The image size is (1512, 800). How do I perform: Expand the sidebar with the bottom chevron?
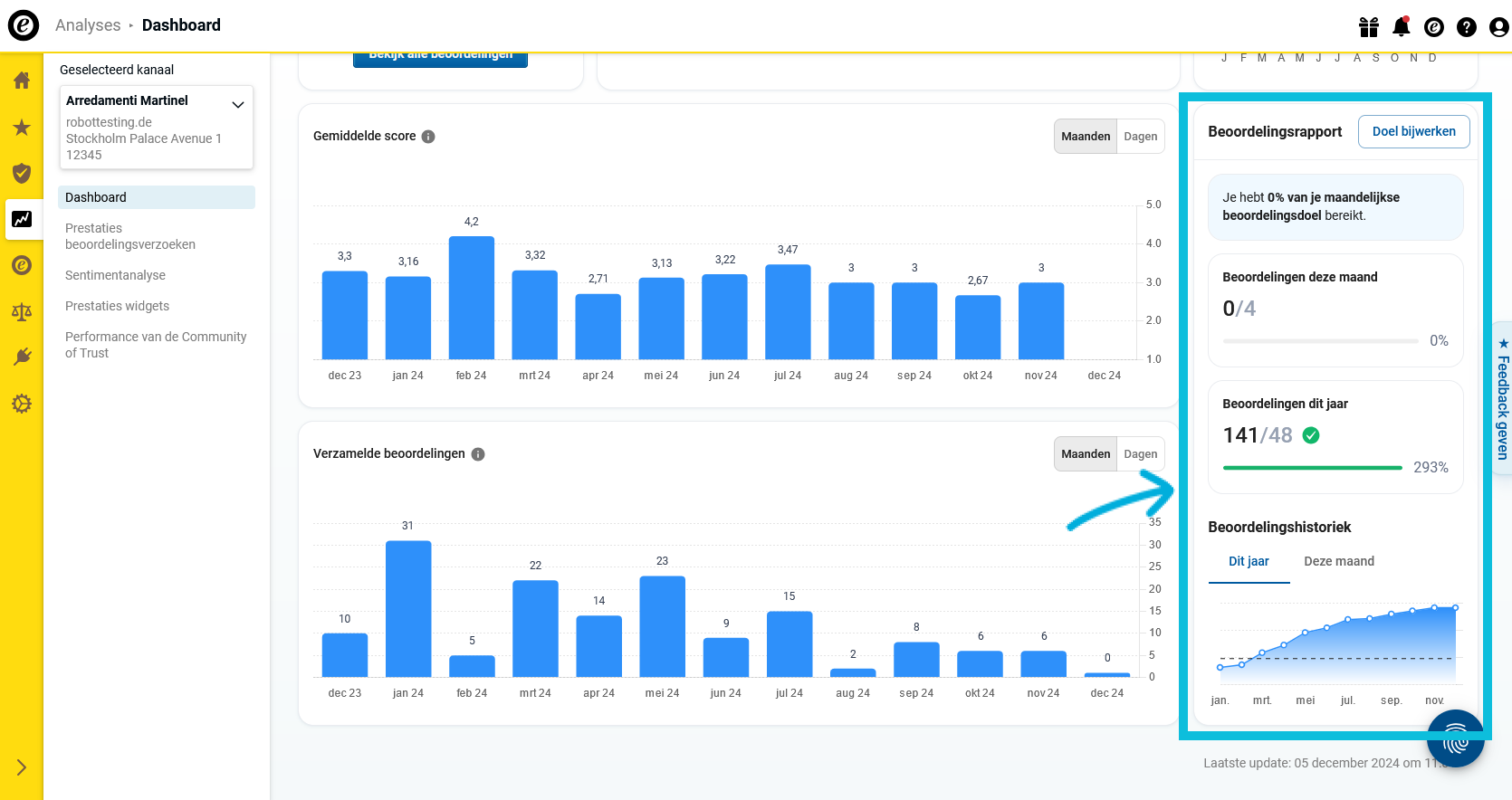tap(22, 767)
